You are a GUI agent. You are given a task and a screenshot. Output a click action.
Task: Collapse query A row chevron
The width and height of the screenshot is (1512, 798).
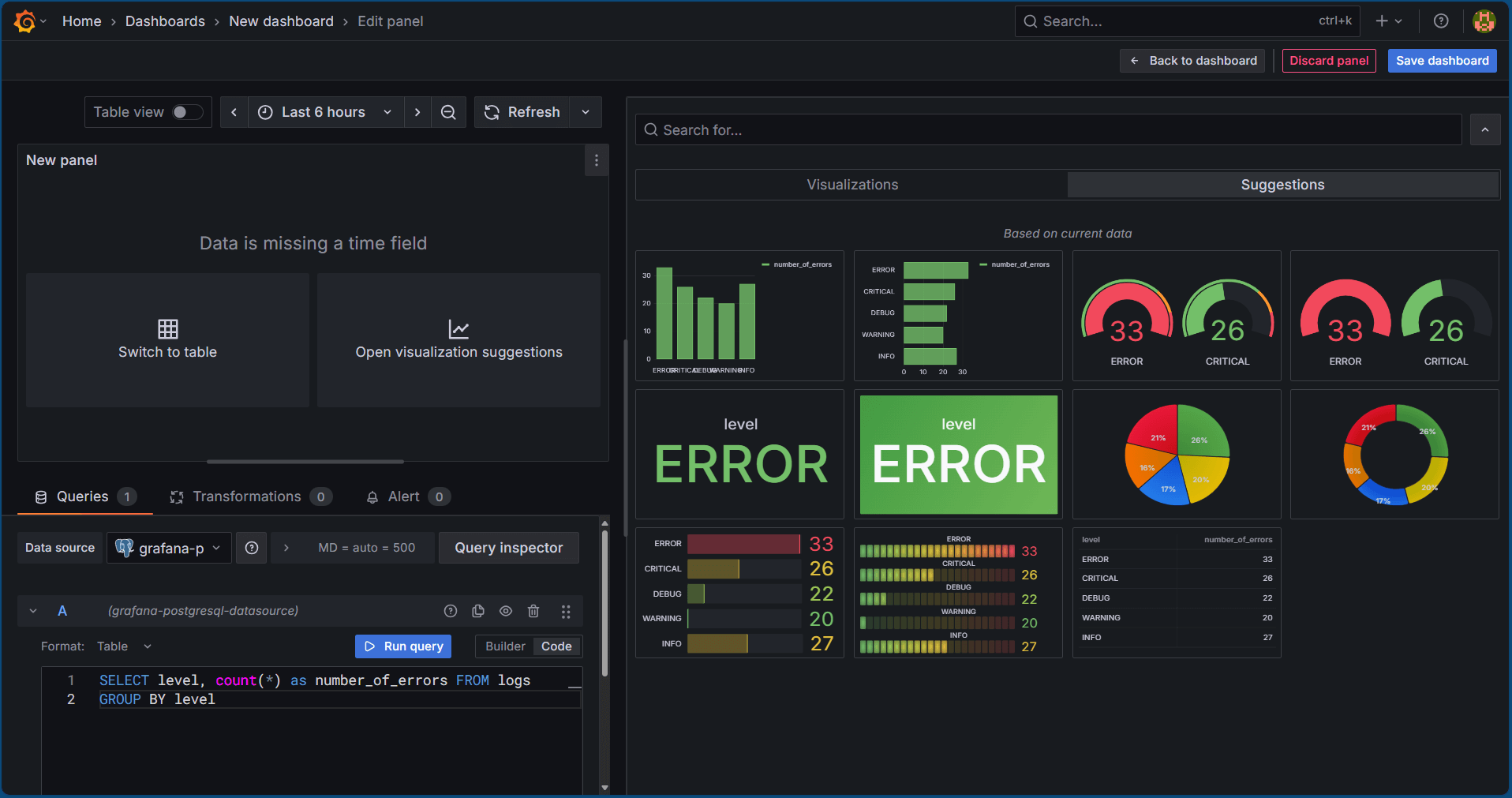point(33,611)
